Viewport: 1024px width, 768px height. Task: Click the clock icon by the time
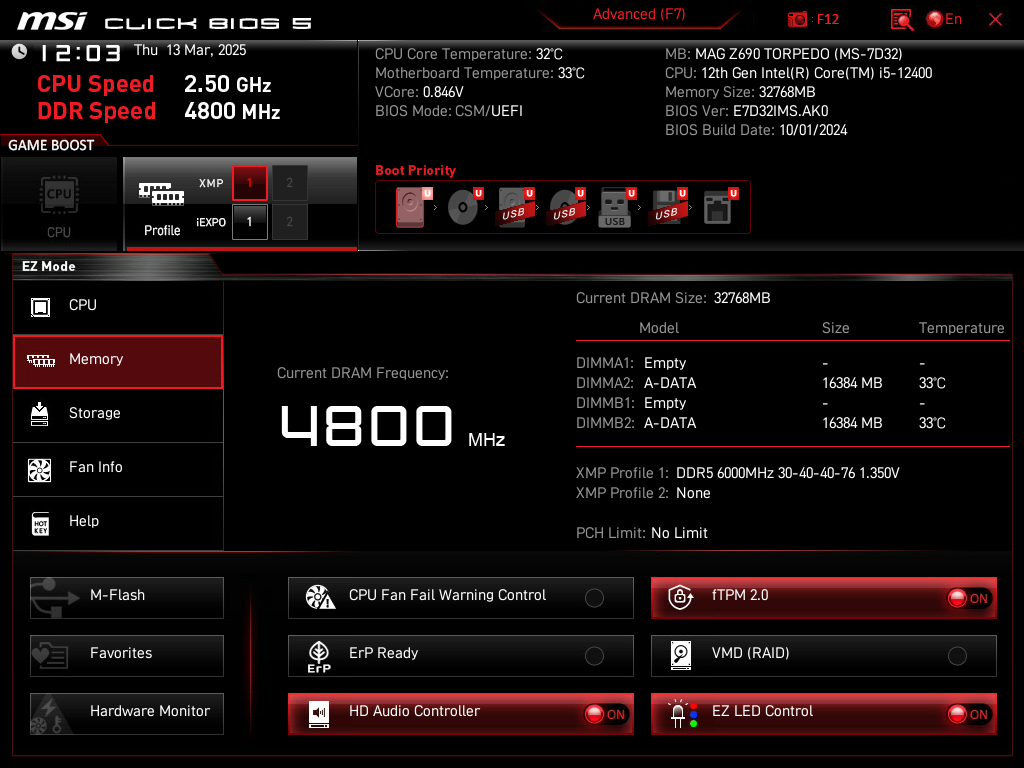click(20, 51)
